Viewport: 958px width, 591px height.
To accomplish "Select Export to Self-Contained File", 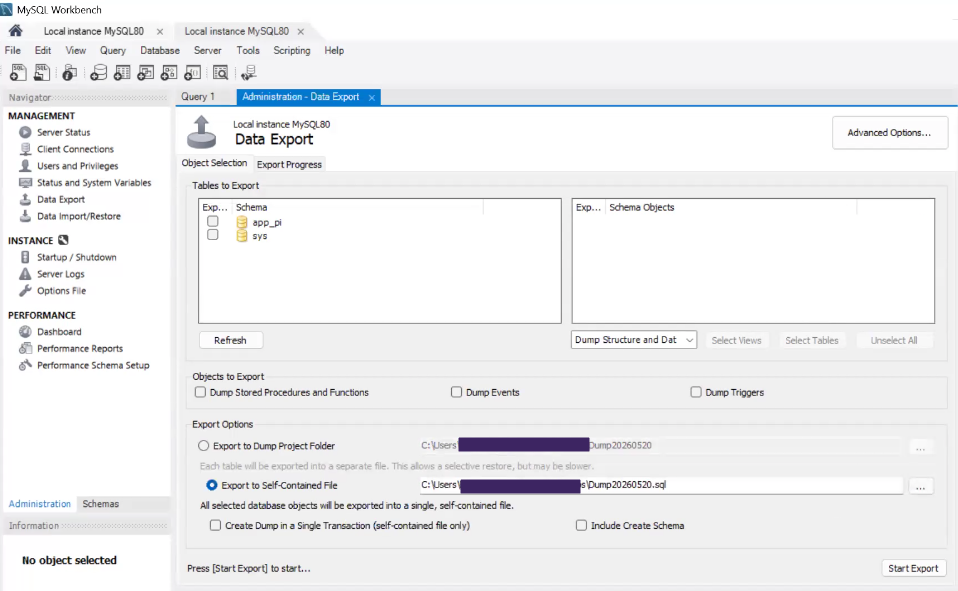I will click(212, 485).
